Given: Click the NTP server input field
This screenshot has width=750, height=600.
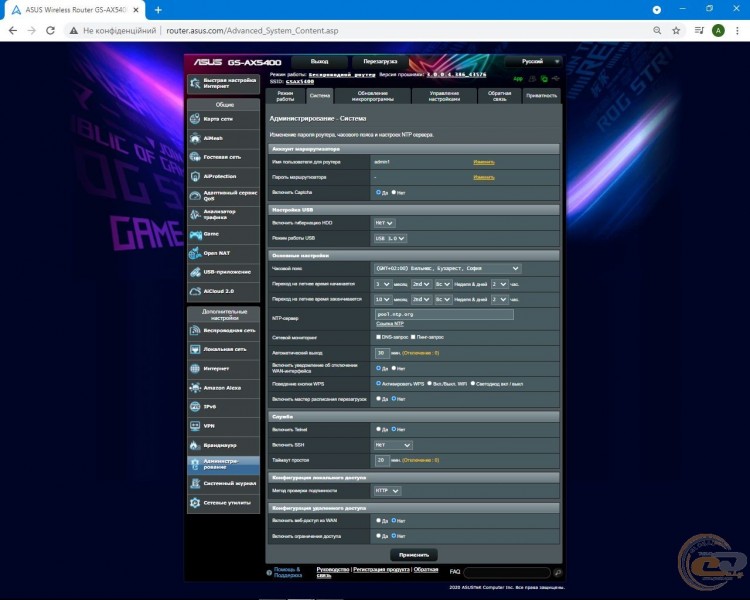Looking at the screenshot, I should click(444, 314).
